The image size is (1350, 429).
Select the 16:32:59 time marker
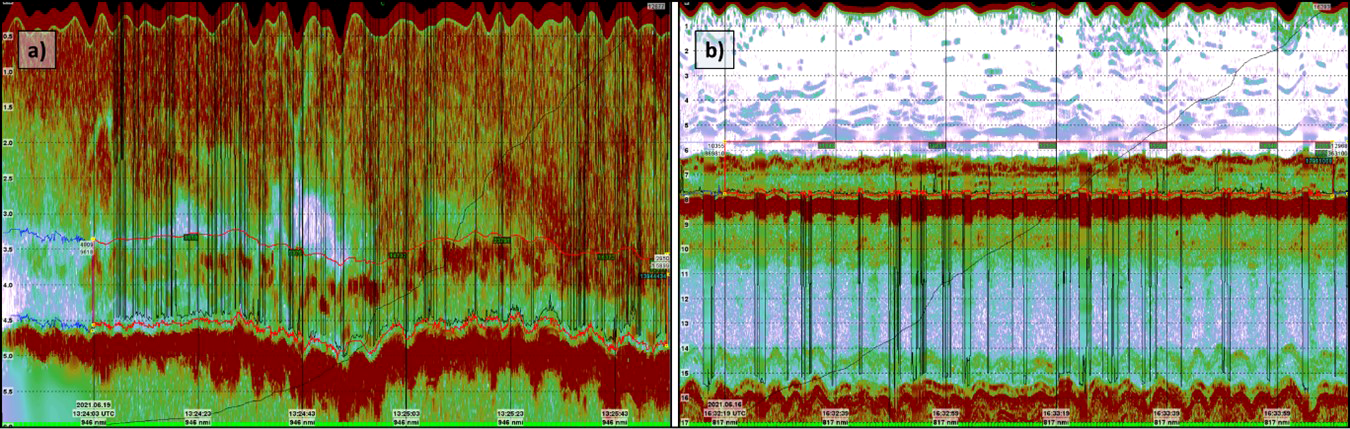[947, 411]
